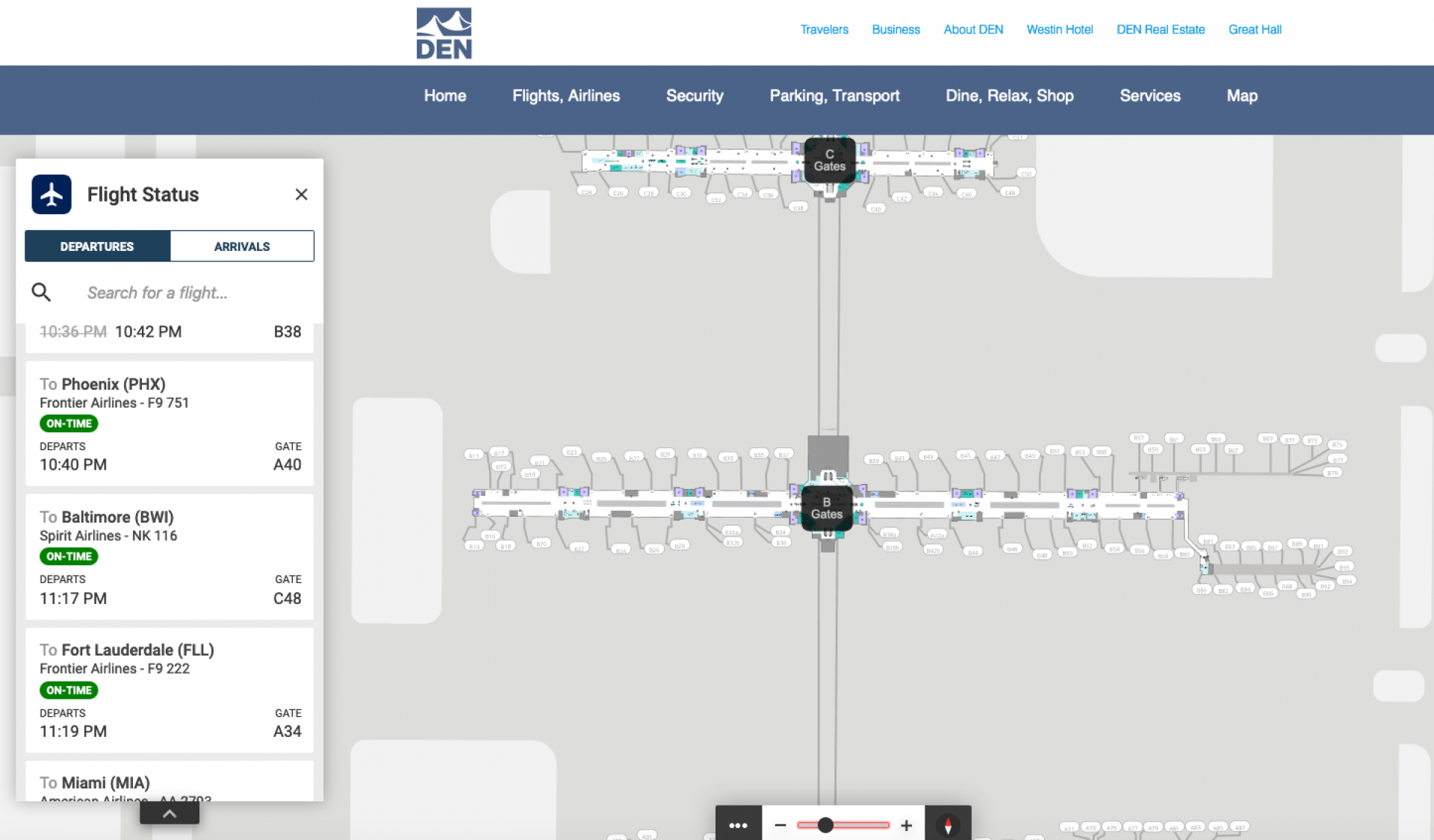Click the search magnifier icon

[41, 293]
